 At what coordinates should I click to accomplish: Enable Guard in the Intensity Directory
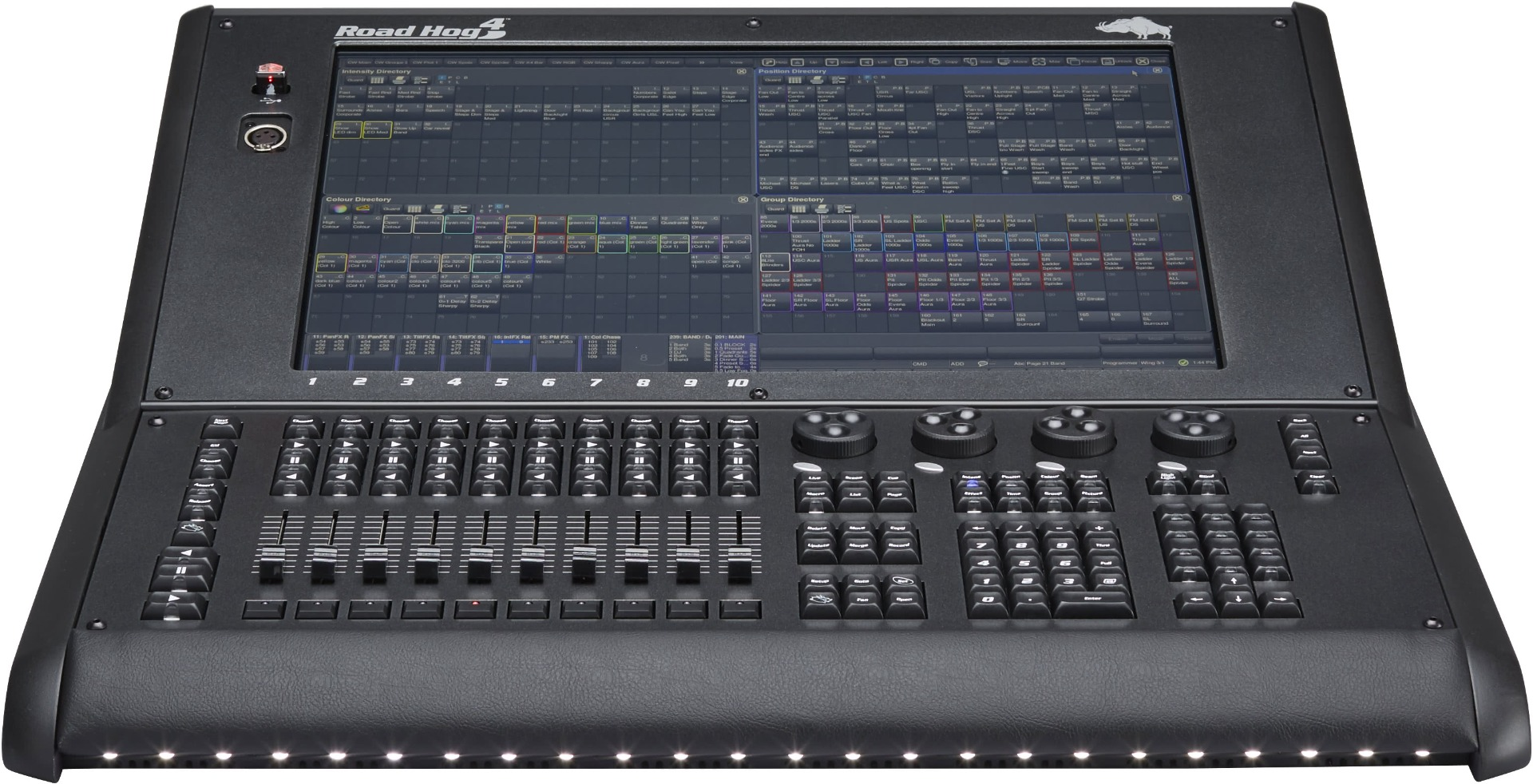[x=356, y=80]
